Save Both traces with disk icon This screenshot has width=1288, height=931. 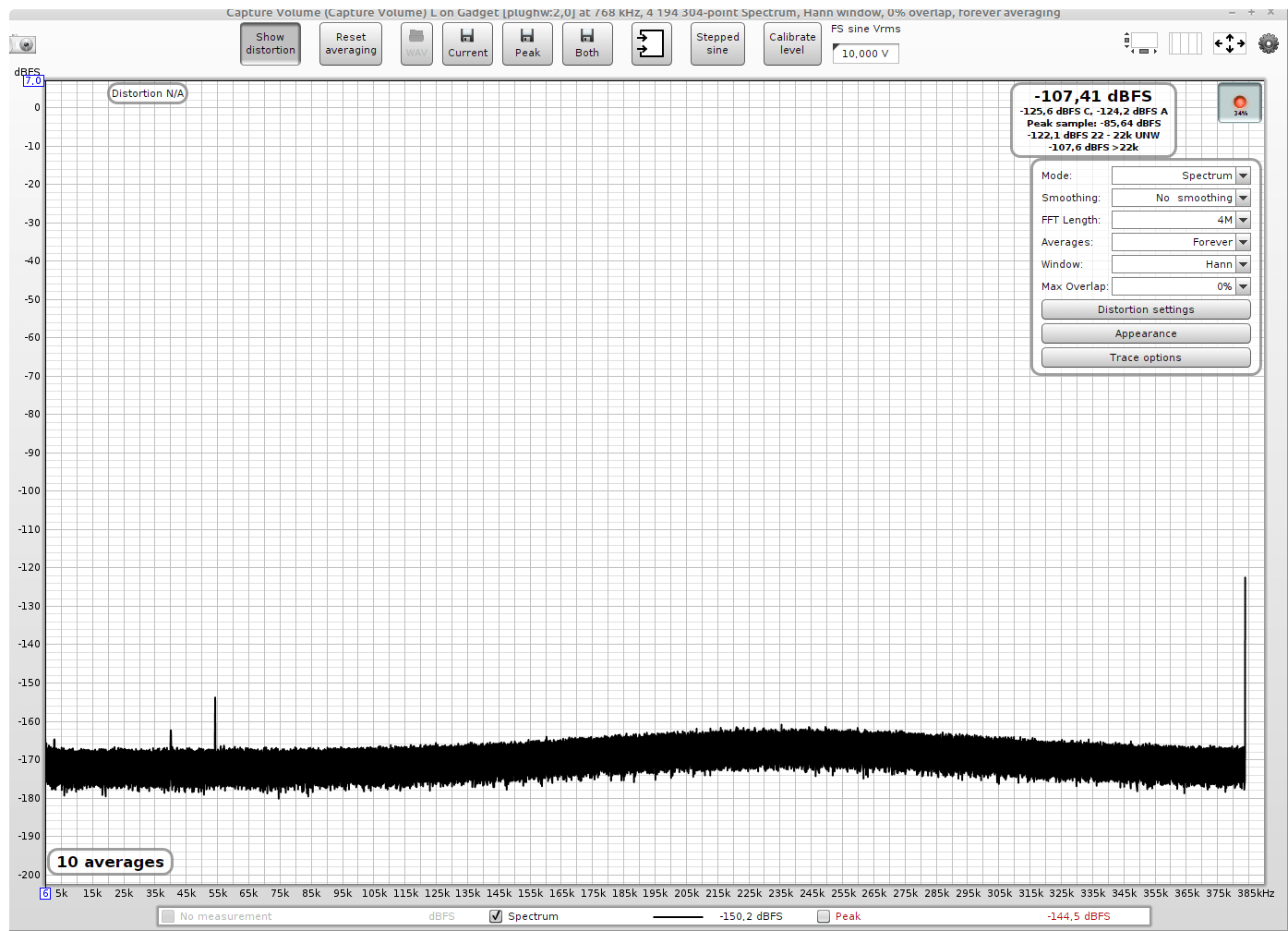(x=587, y=43)
